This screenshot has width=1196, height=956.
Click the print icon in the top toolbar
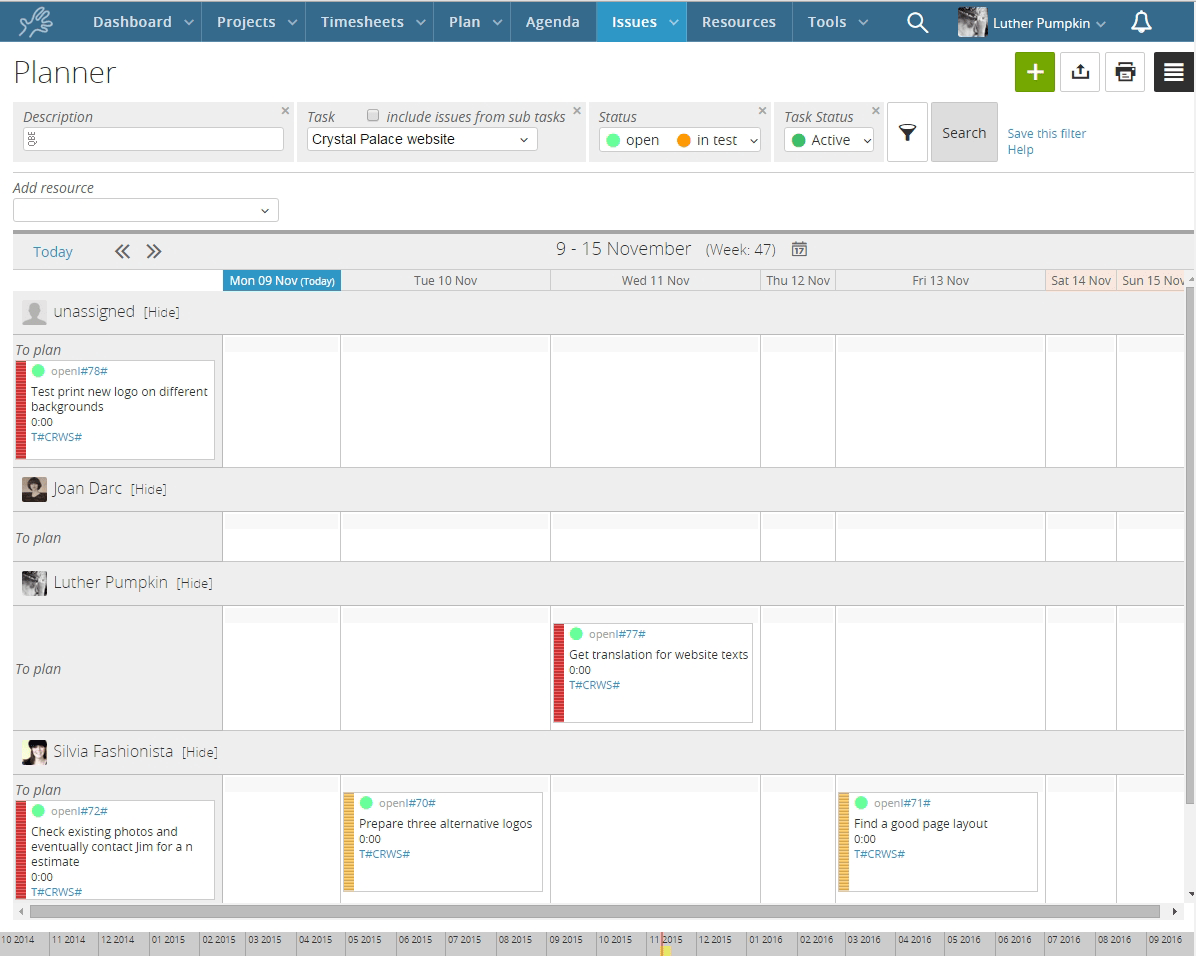pos(1125,71)
